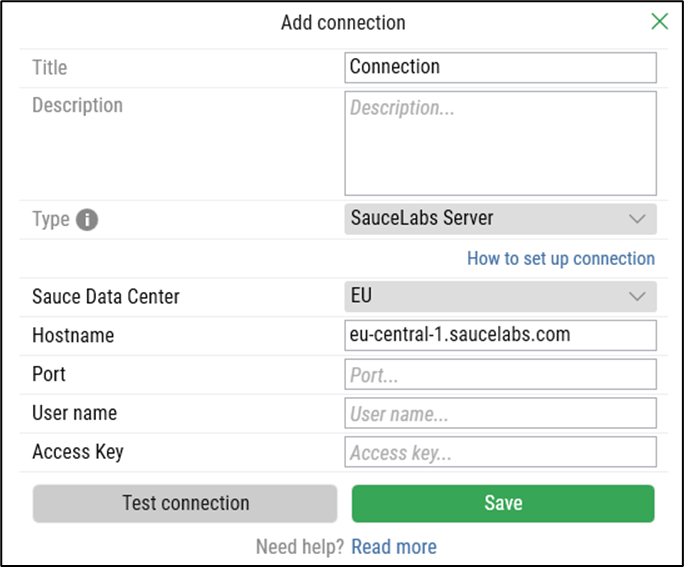Click the Test connection button
684x567 pixels.
click(x=185, y=503)
